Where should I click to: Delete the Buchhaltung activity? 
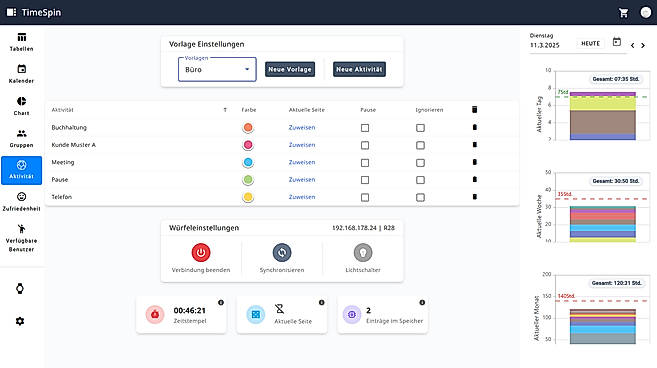[475, 127]
